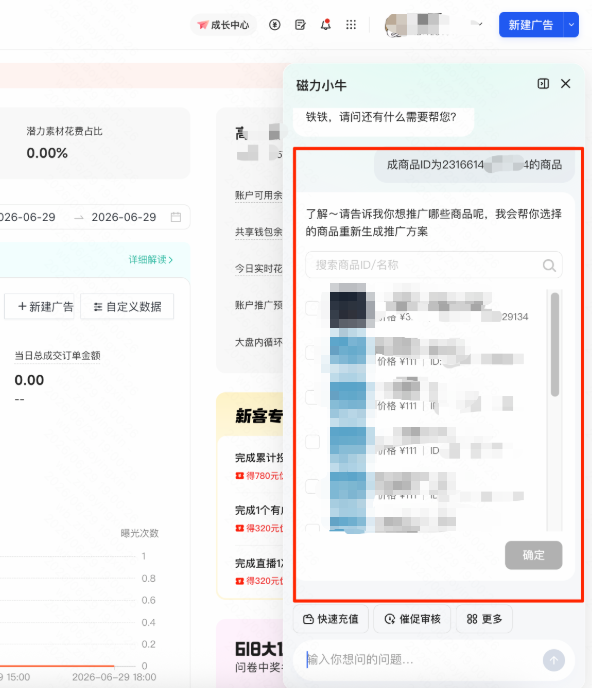Toggle side panel layout icon in 磁力小牛
Image resolution: width=592 pixels, height=688 pixels.
pyautogui.click(x=543, y=84)
